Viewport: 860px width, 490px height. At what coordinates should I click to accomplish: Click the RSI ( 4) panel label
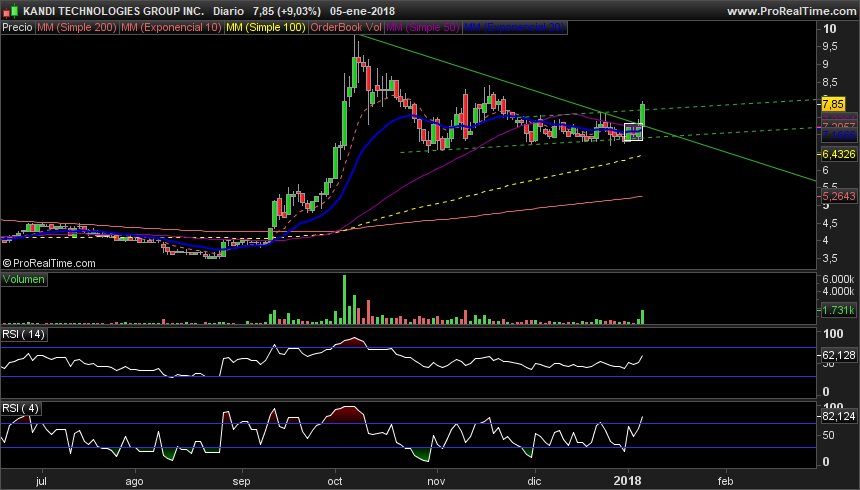21,408
